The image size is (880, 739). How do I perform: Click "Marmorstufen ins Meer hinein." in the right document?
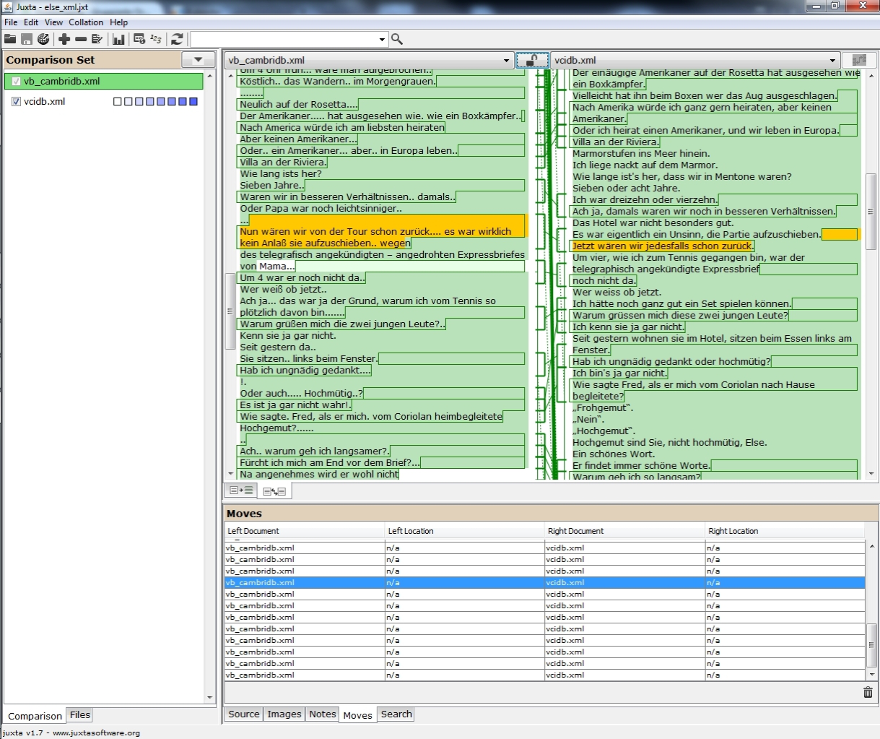[641, 153]
